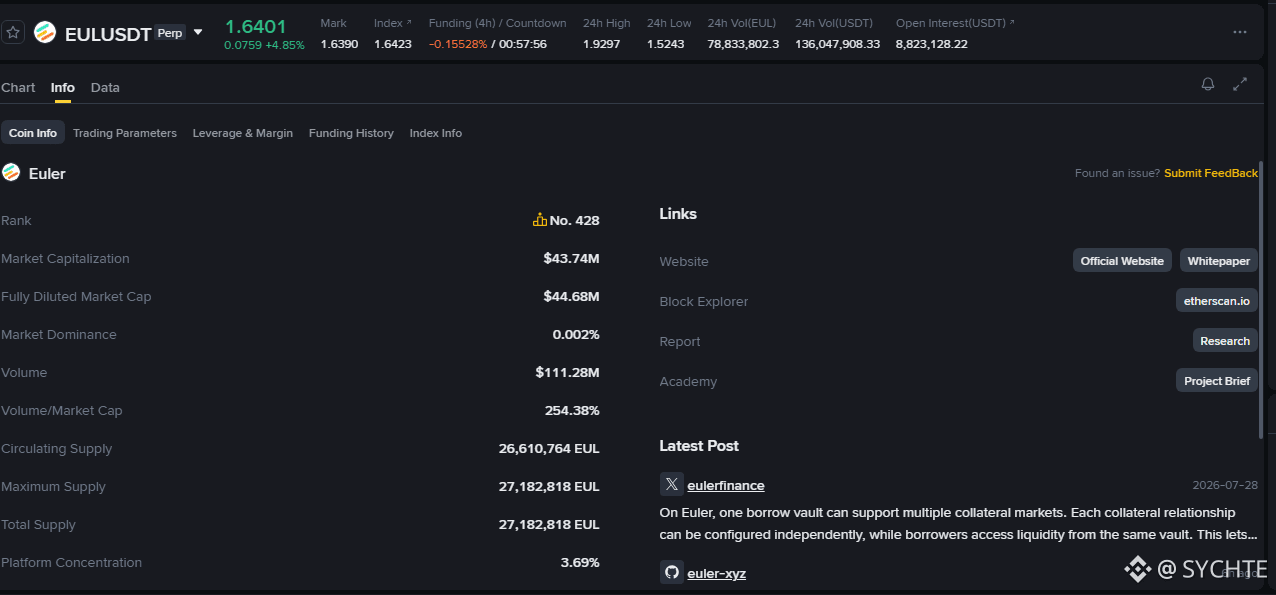Open the Funding History sub-tab

(x=351, y=133)
